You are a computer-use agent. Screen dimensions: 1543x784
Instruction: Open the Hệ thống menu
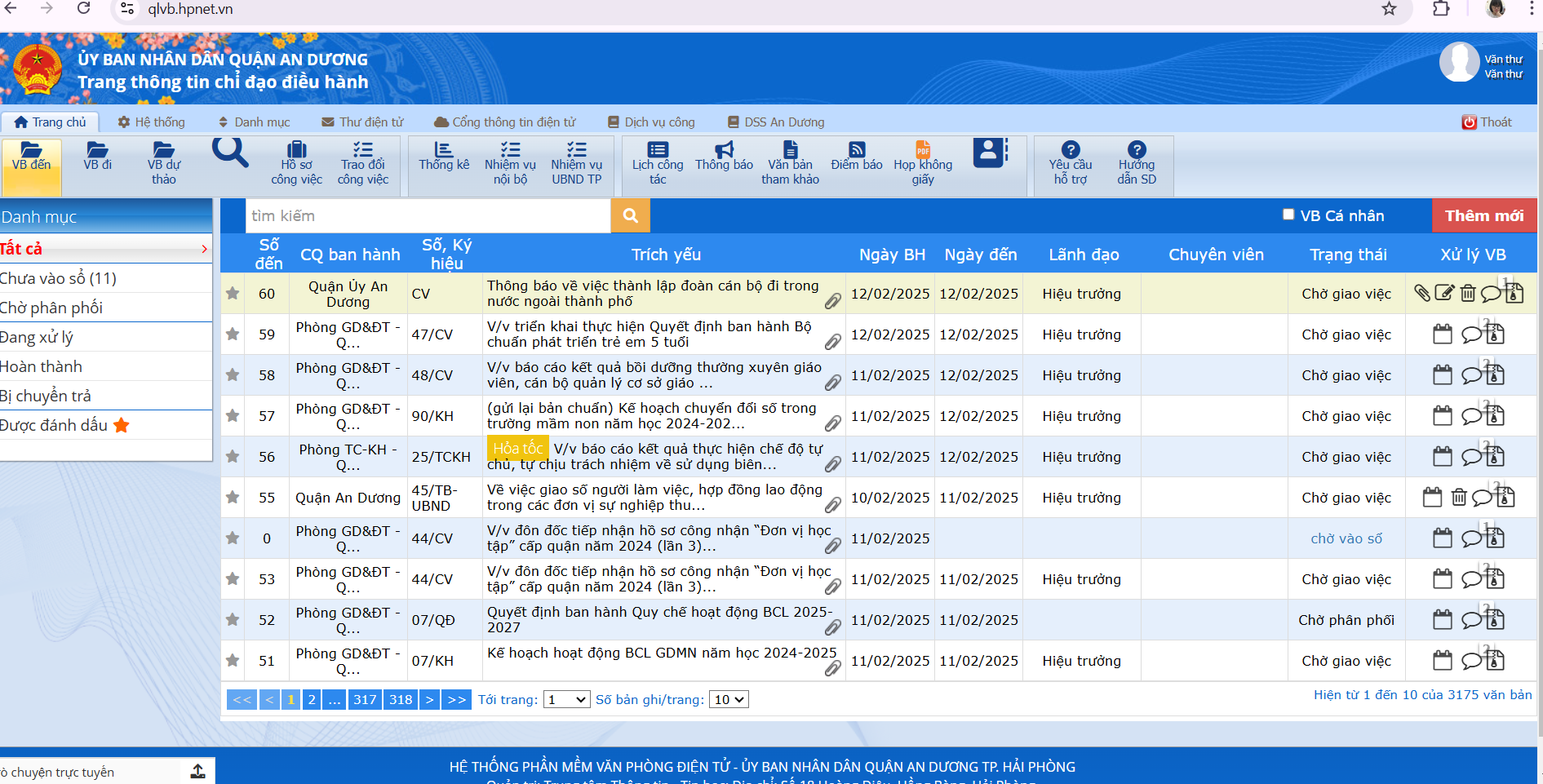(x=151, y=122)
